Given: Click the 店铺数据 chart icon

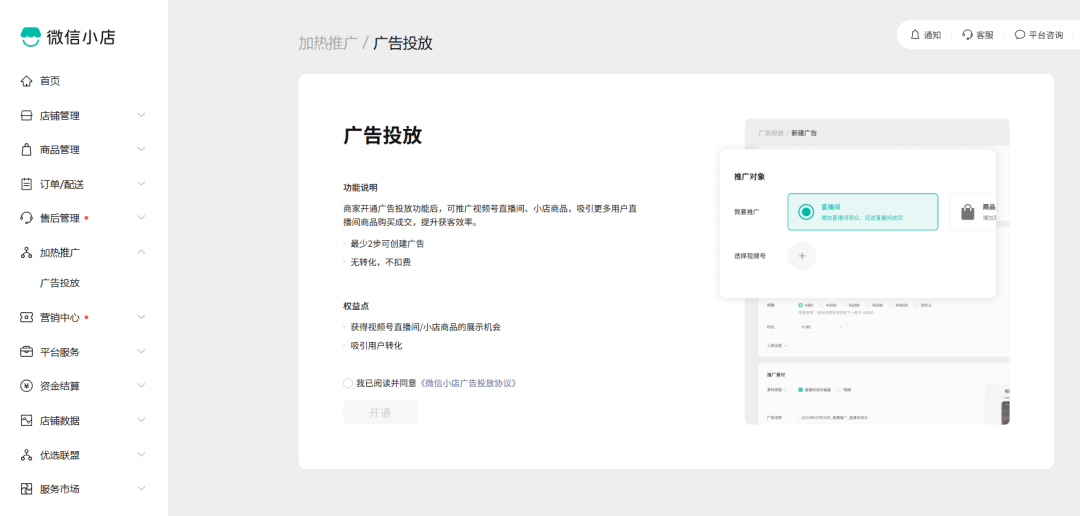Looking at the screenshot, I should tap(26, 420).
